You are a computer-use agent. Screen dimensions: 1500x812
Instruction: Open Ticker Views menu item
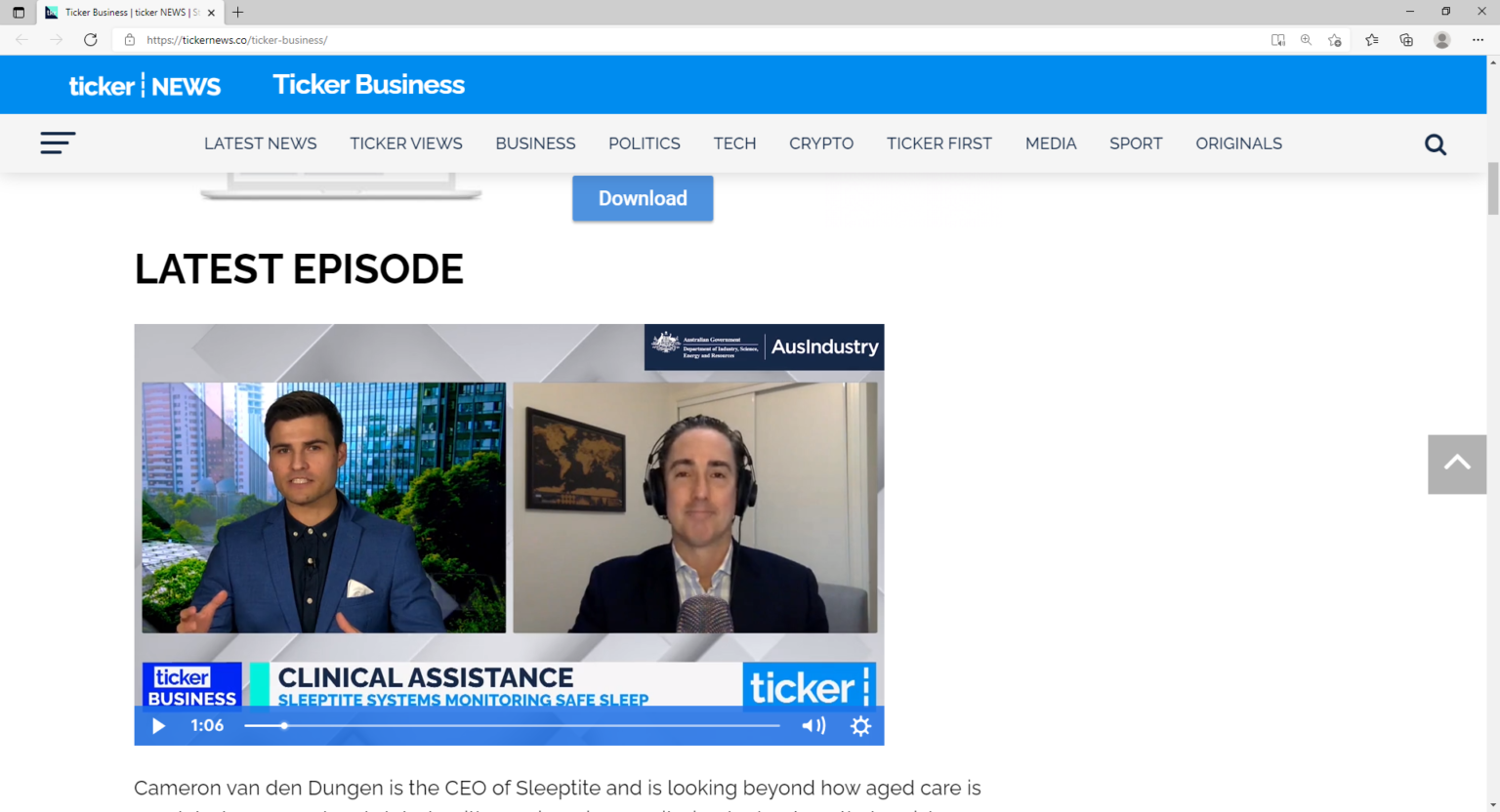point(406,143)
